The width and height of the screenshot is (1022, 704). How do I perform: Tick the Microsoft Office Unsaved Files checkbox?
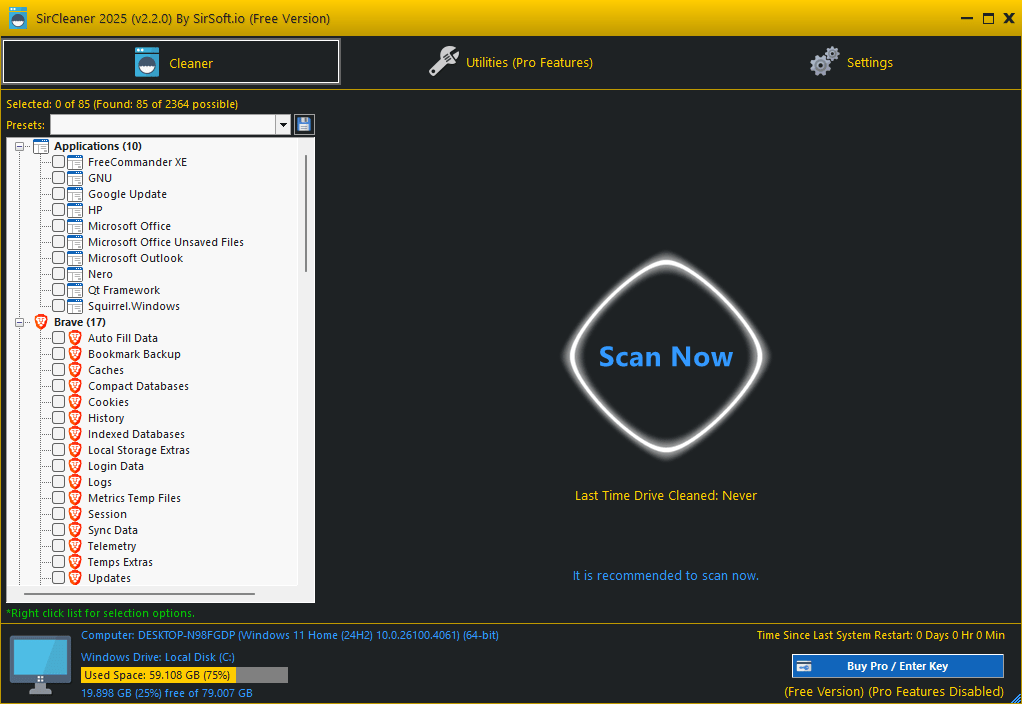(x=59, y=242)
